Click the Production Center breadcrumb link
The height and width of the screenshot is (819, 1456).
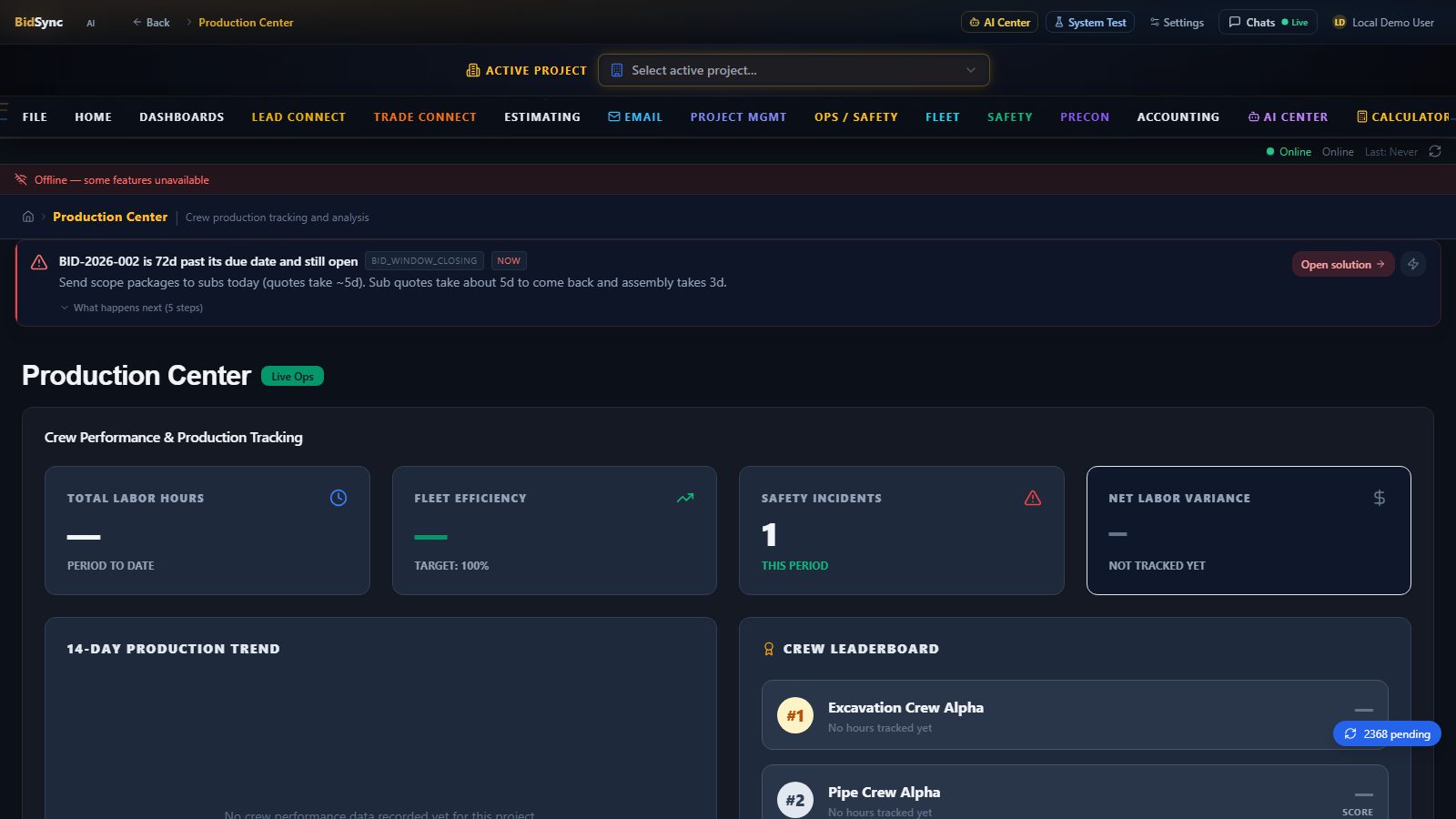click(x=110, y=217)
